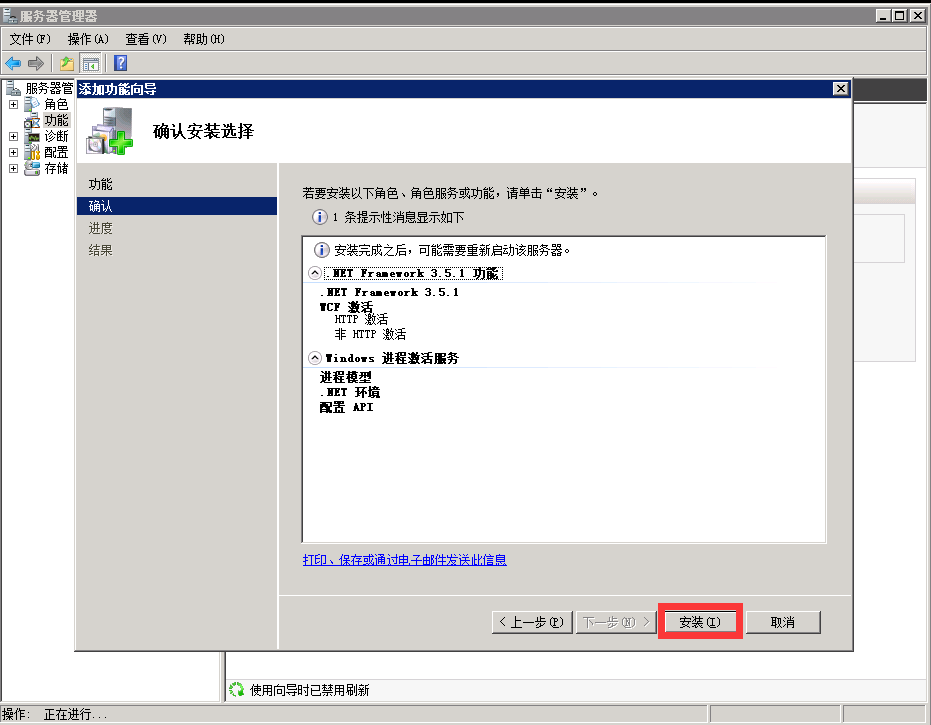Click the Forward arrow toolbar icon

tap(36, 63)
